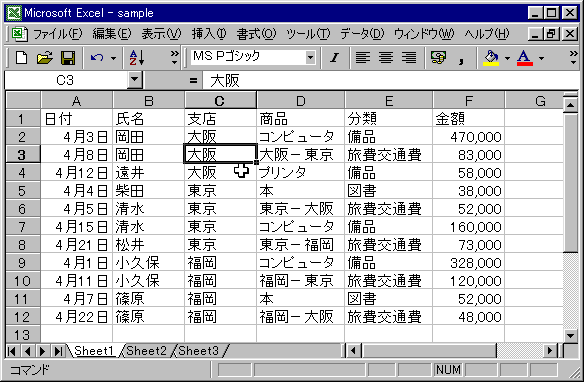Select cell プリンタ
Image resolution: width=584 pixels, height=382 pixels.
click(x=301, y=173)
